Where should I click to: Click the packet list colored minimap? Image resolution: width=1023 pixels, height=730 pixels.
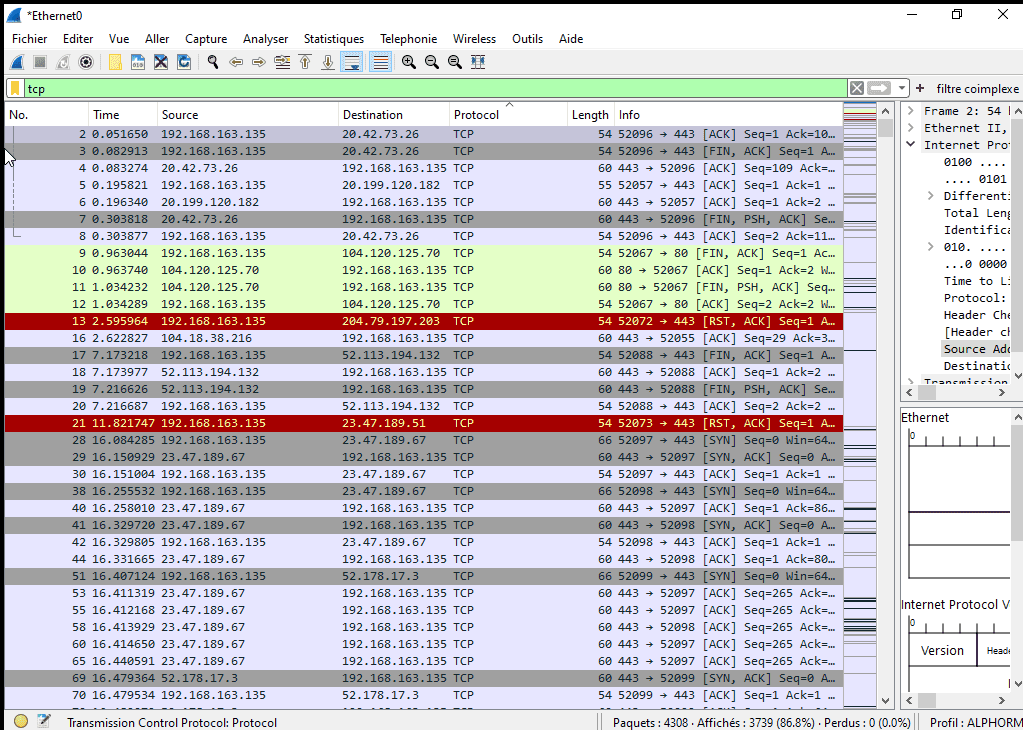[x=860, y=404]
